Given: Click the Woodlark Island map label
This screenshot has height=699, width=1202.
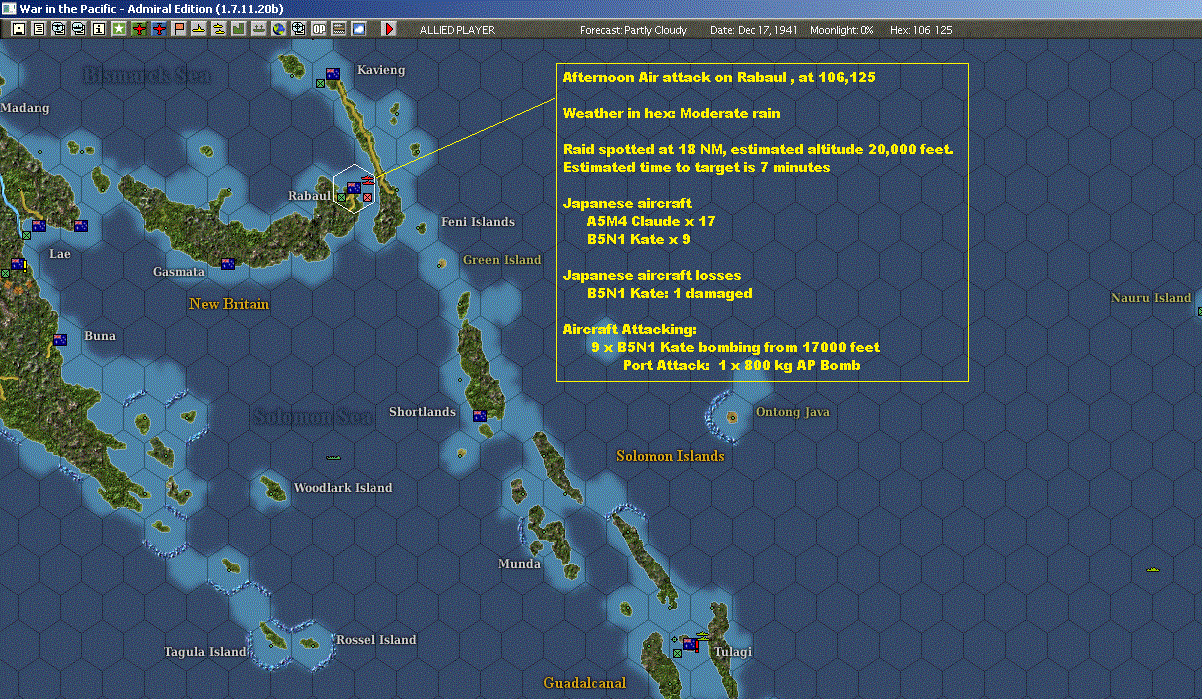Looking at the screenshot, I should (x=343, y=488).
